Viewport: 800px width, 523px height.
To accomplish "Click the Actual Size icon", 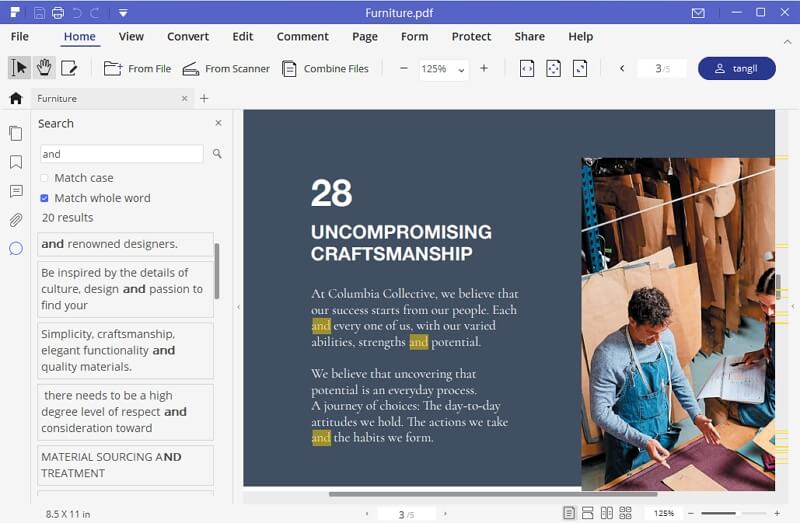I will tap(580, 68).
